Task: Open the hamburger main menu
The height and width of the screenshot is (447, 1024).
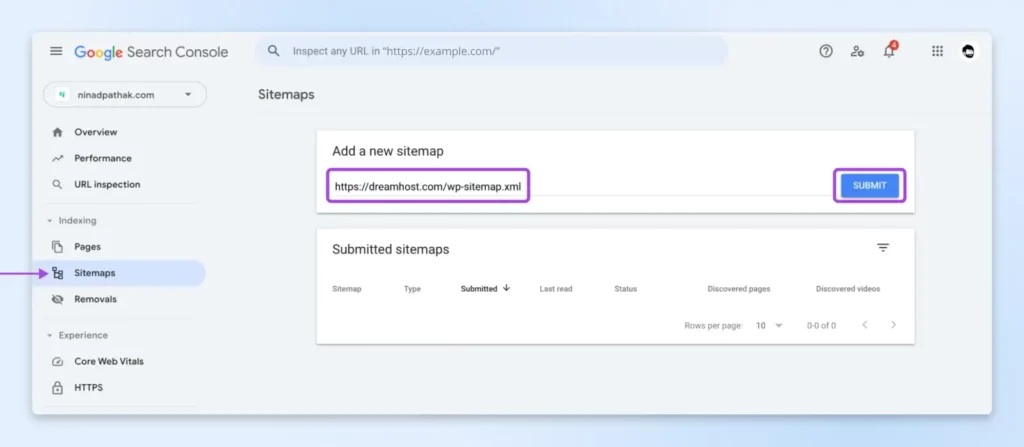Action: (x=56, y=52)
